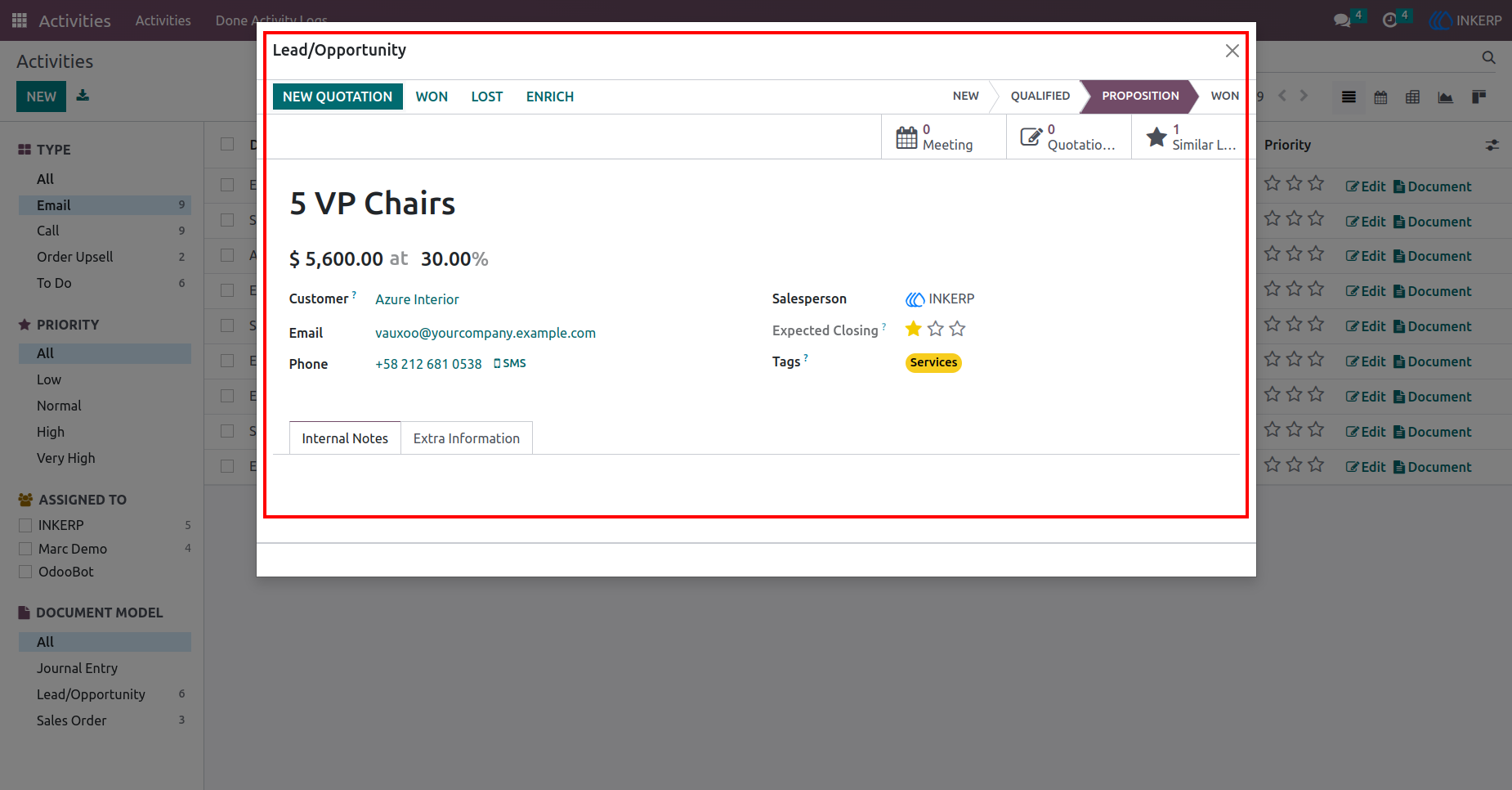
Task: Filter document model by Sales Order
Action: (x=105, y=720)
